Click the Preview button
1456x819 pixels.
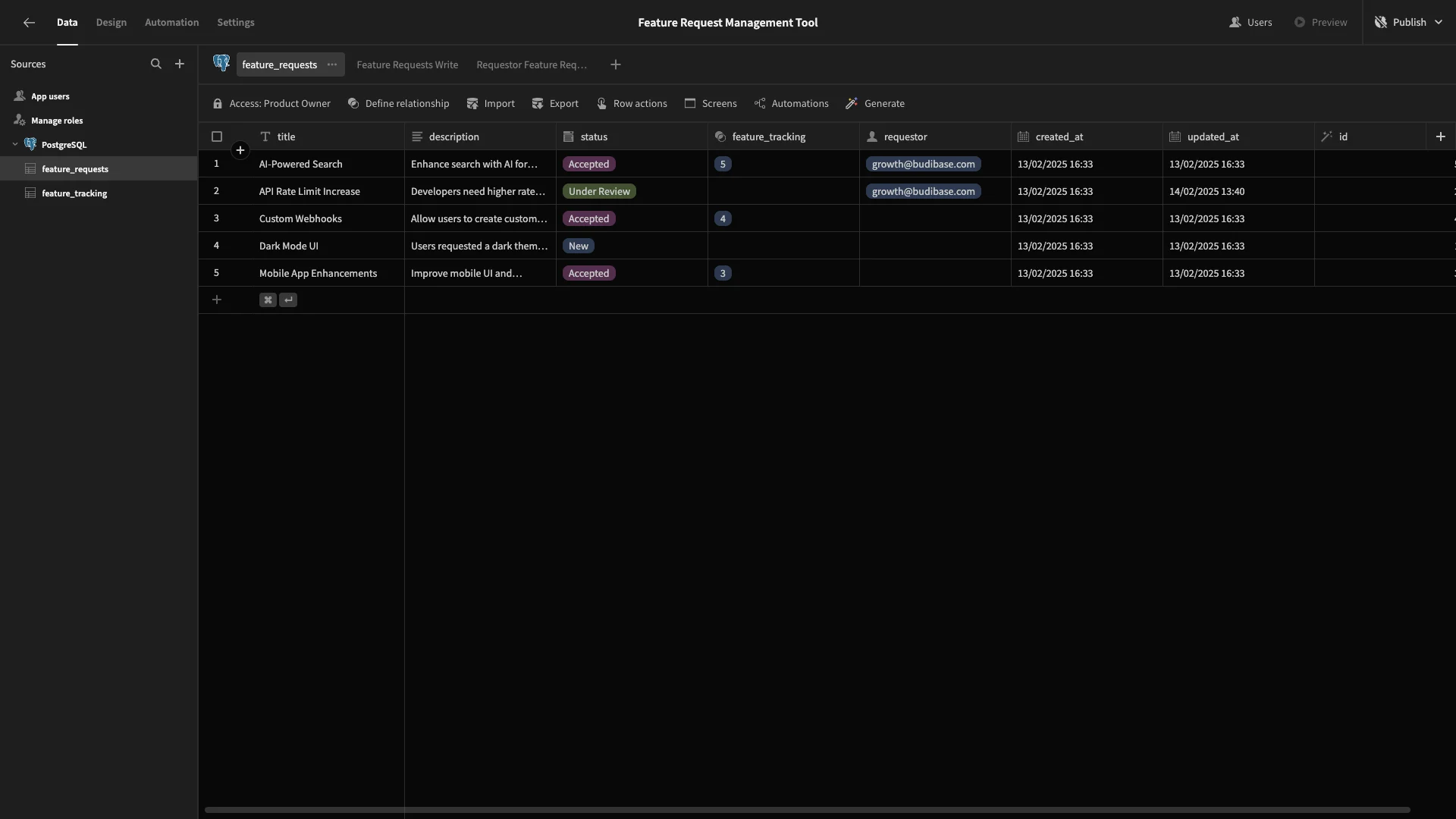tap(1320, 23)
